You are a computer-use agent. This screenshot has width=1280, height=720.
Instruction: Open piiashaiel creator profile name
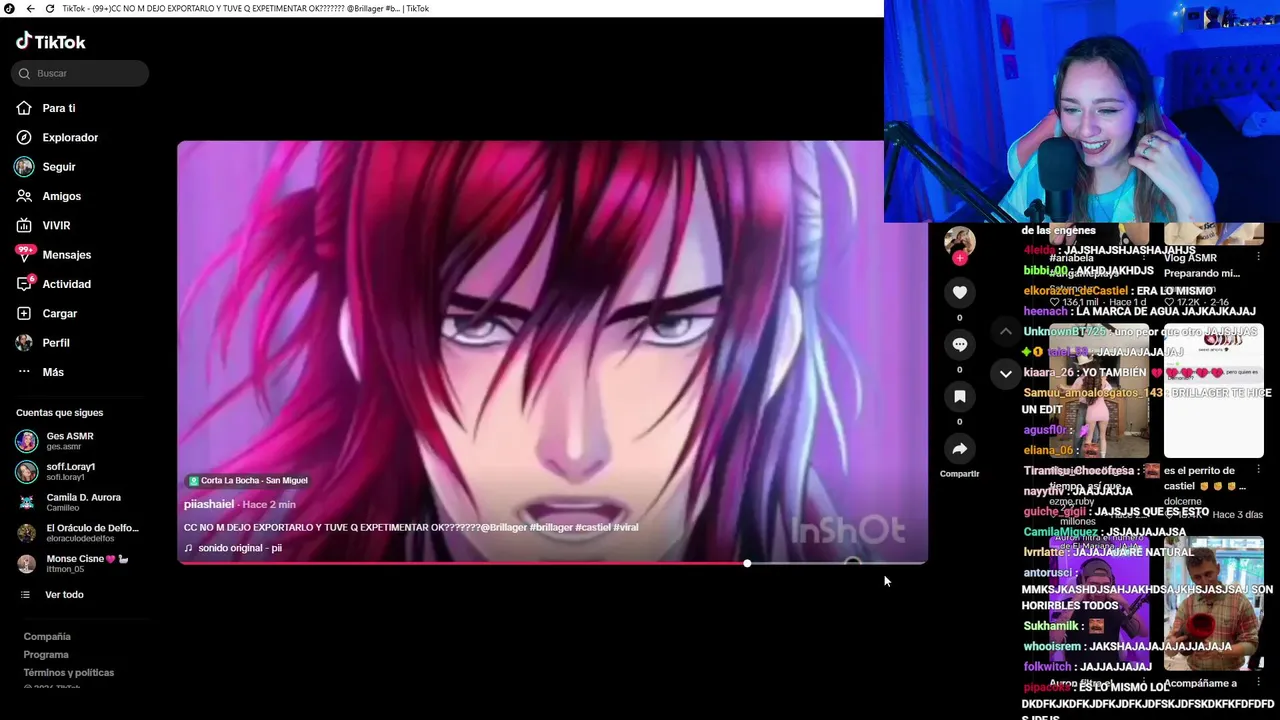pyautogui.click(x=209, y=504)
